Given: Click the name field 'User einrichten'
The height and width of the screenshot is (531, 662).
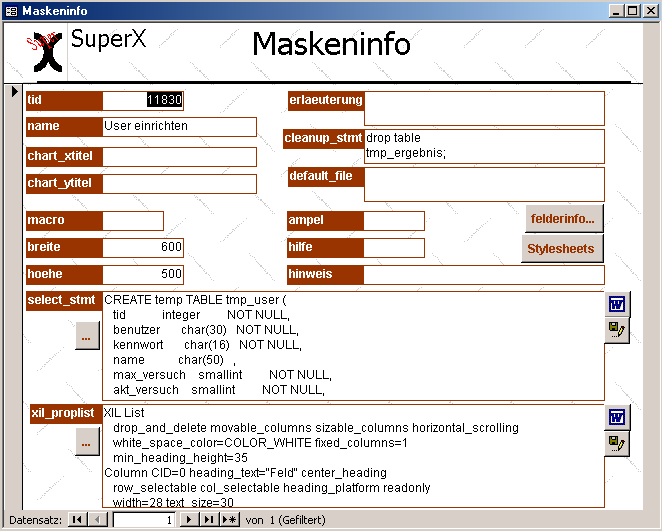Looking at the screenshot, I should tap(179, 127).
